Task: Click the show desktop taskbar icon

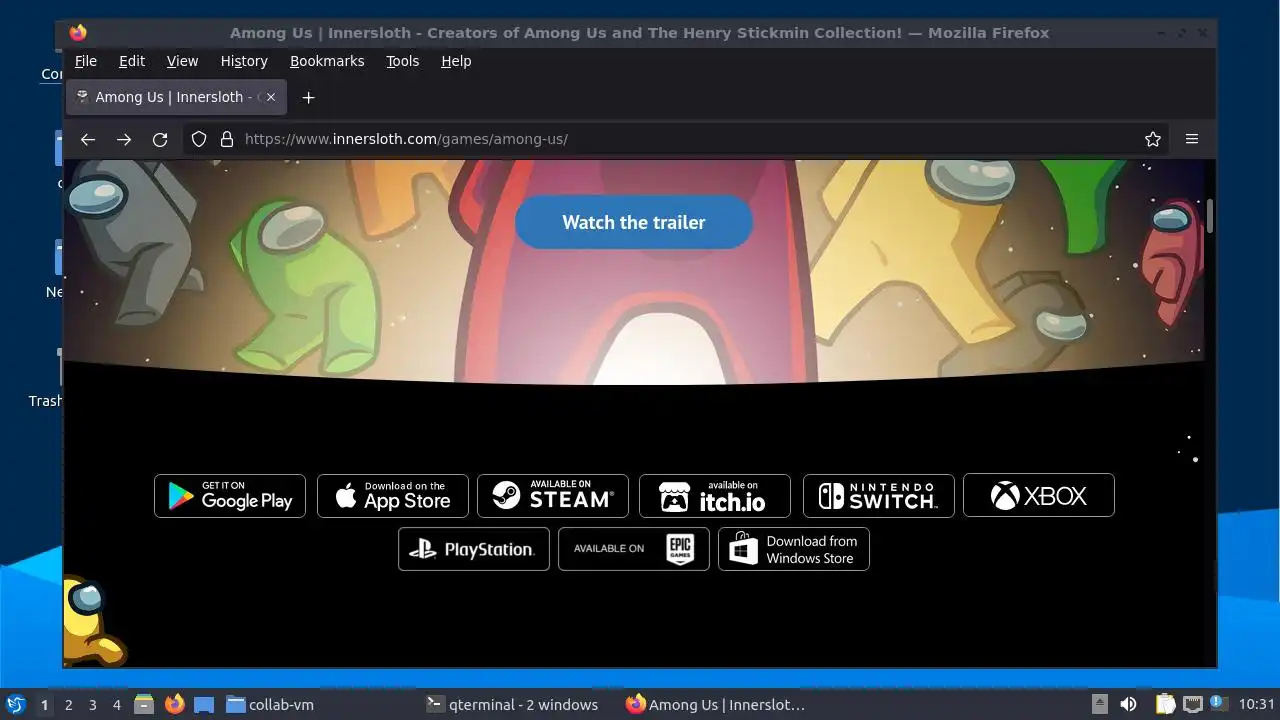Action: coord(204,704)
